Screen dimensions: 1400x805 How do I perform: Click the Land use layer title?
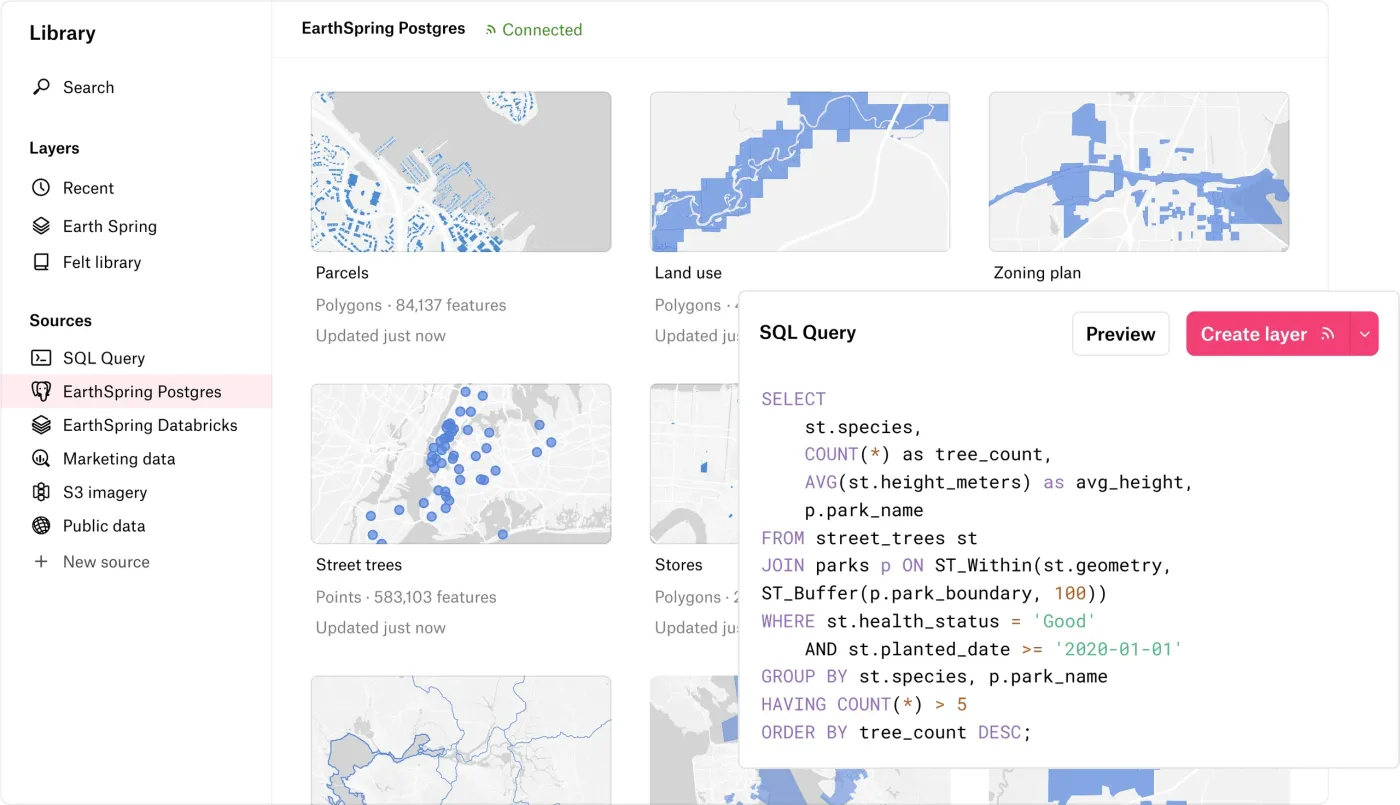688,273
